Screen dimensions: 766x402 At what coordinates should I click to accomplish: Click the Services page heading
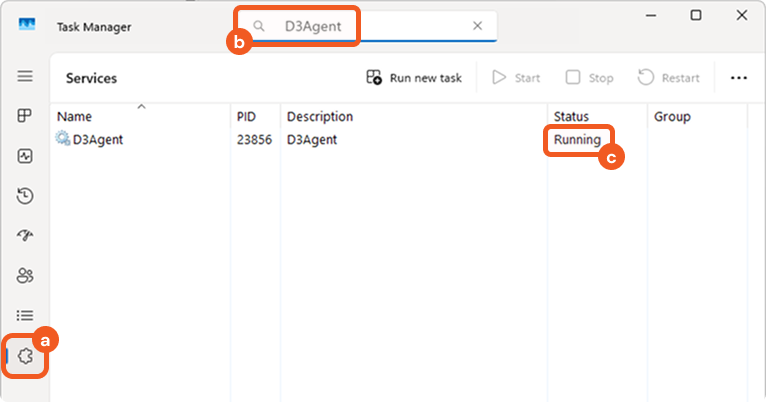(x=91, y=78)
